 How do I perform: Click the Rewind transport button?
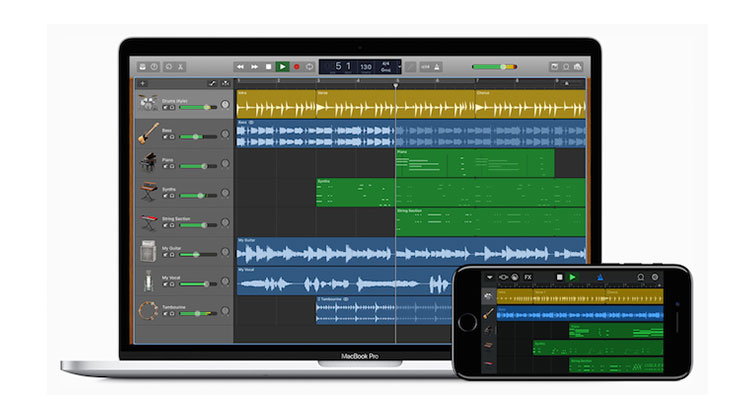tap(240, 67)
